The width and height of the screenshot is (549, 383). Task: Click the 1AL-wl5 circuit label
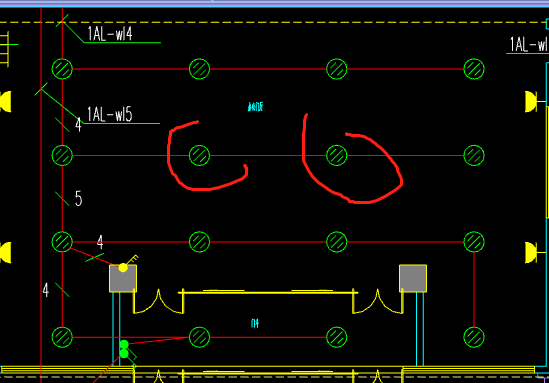click(x=110, y=114)
